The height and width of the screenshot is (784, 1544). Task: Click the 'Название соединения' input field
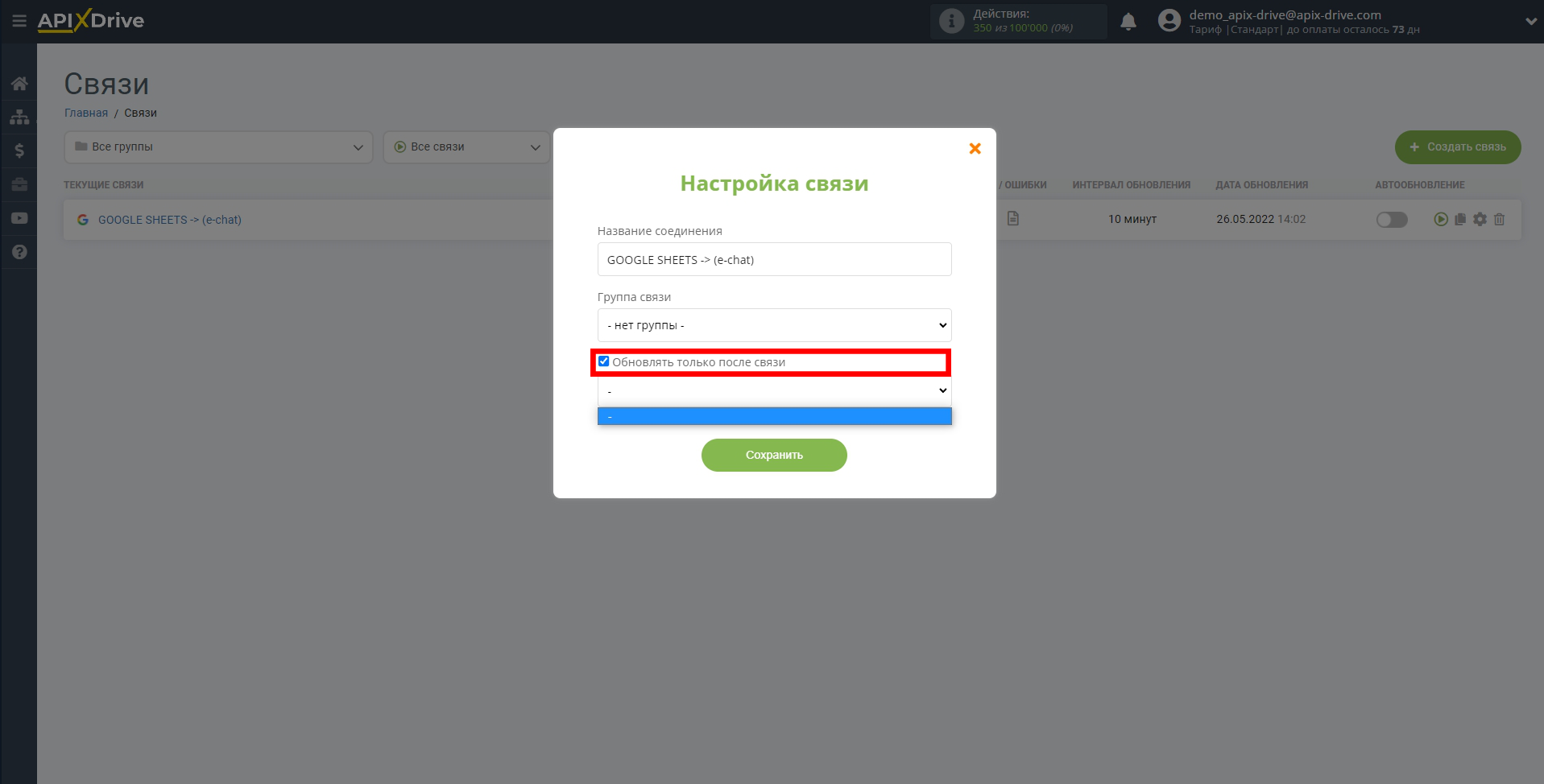774,259
